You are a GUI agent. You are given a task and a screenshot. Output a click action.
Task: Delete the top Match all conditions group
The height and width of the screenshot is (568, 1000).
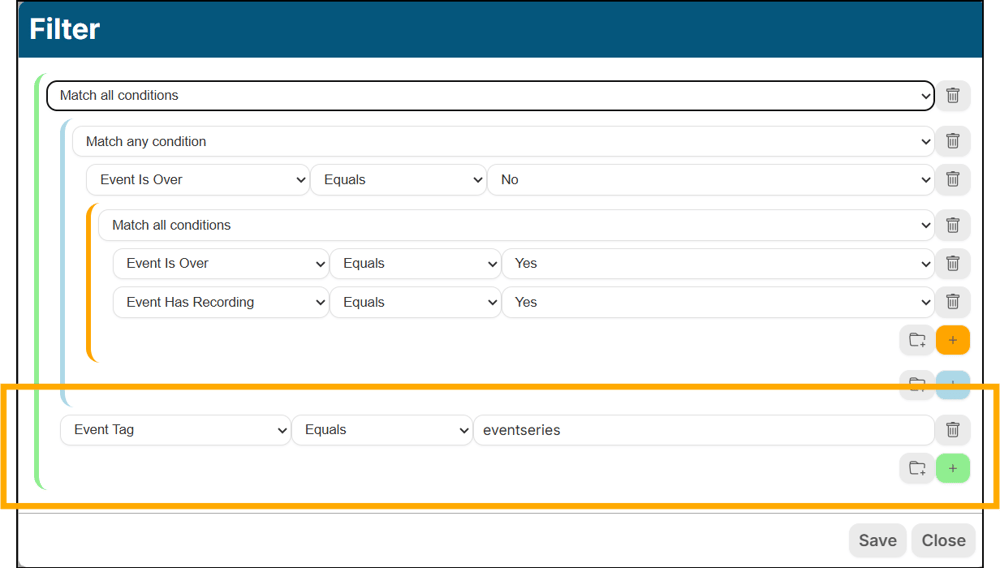click(953, 96)
